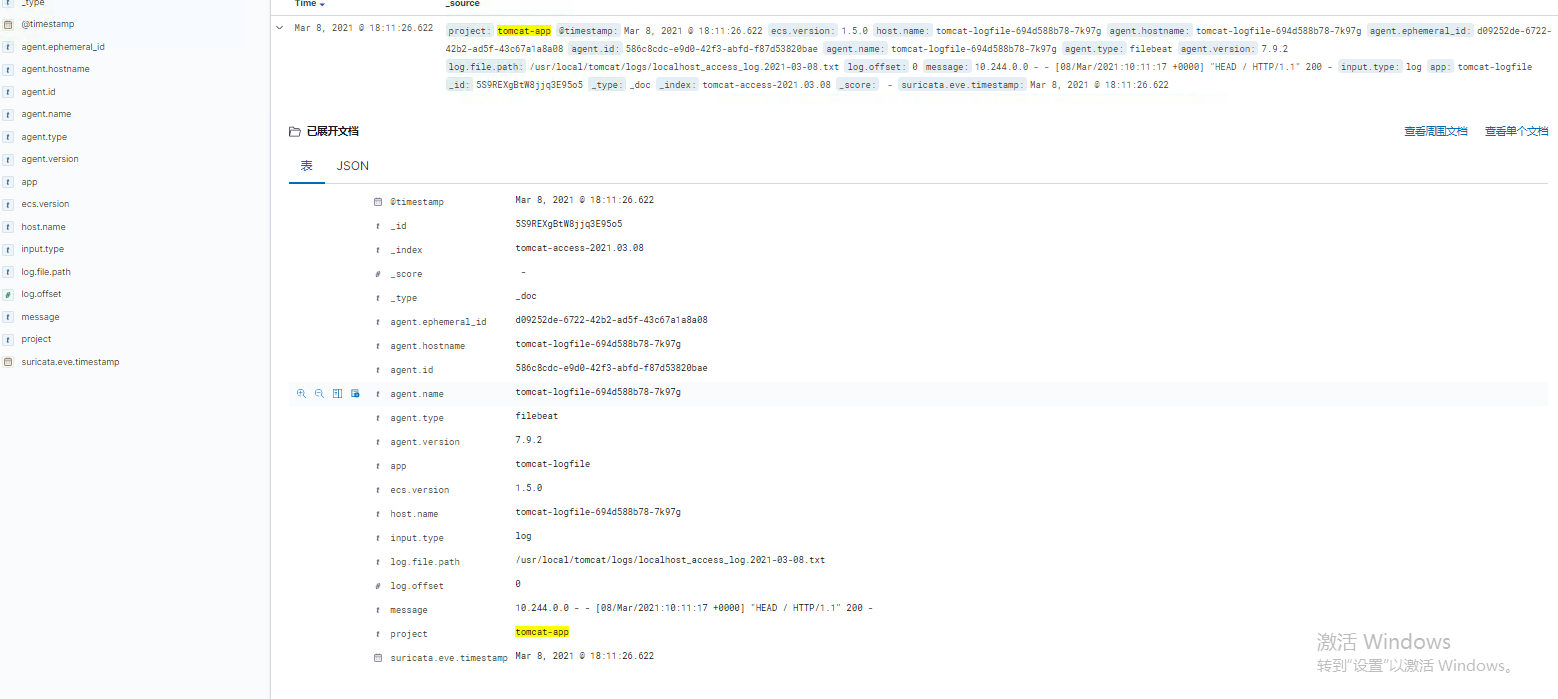Switch to the JSON tab

353,166
